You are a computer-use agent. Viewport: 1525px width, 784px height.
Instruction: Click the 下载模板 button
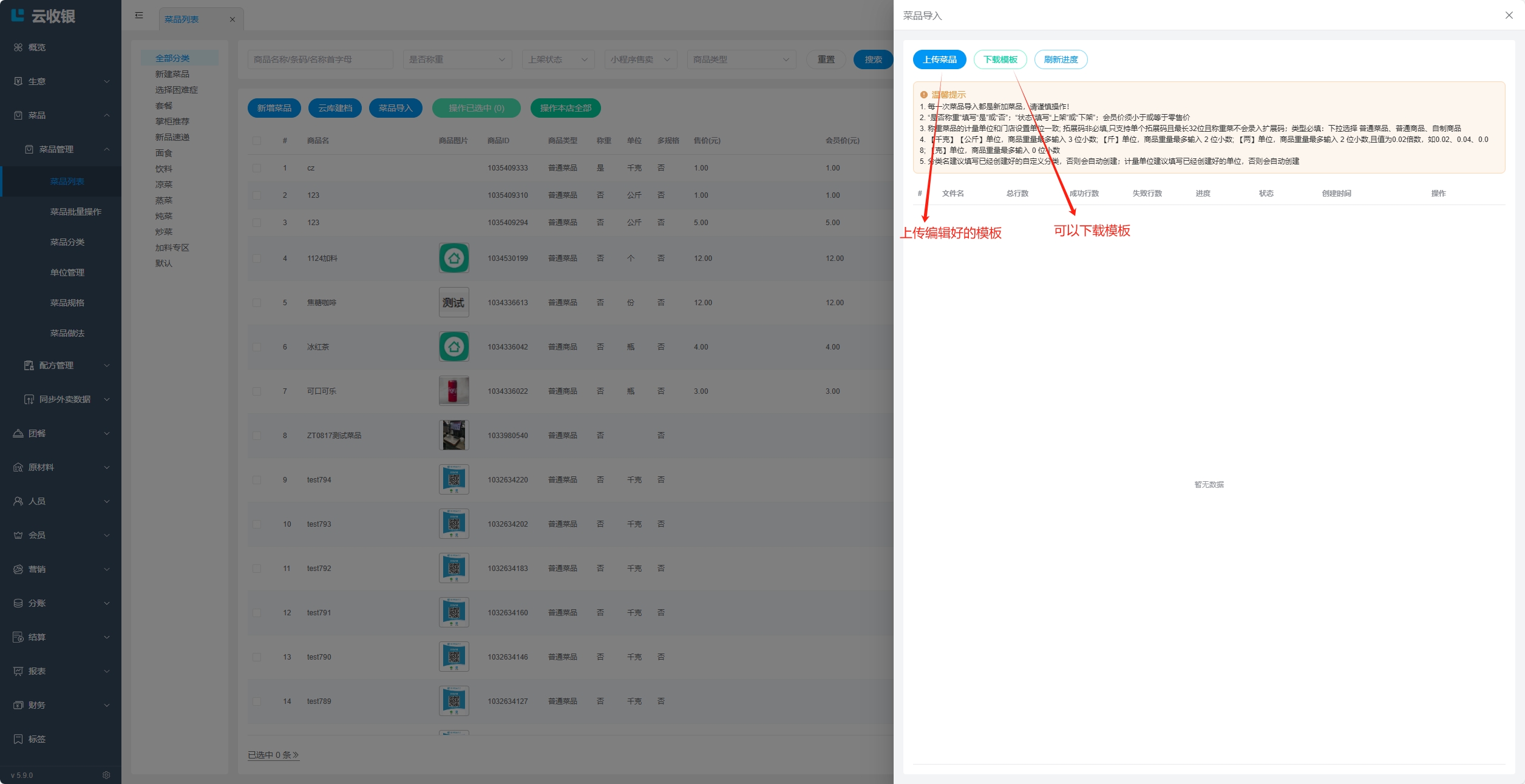click(1000, 59)
